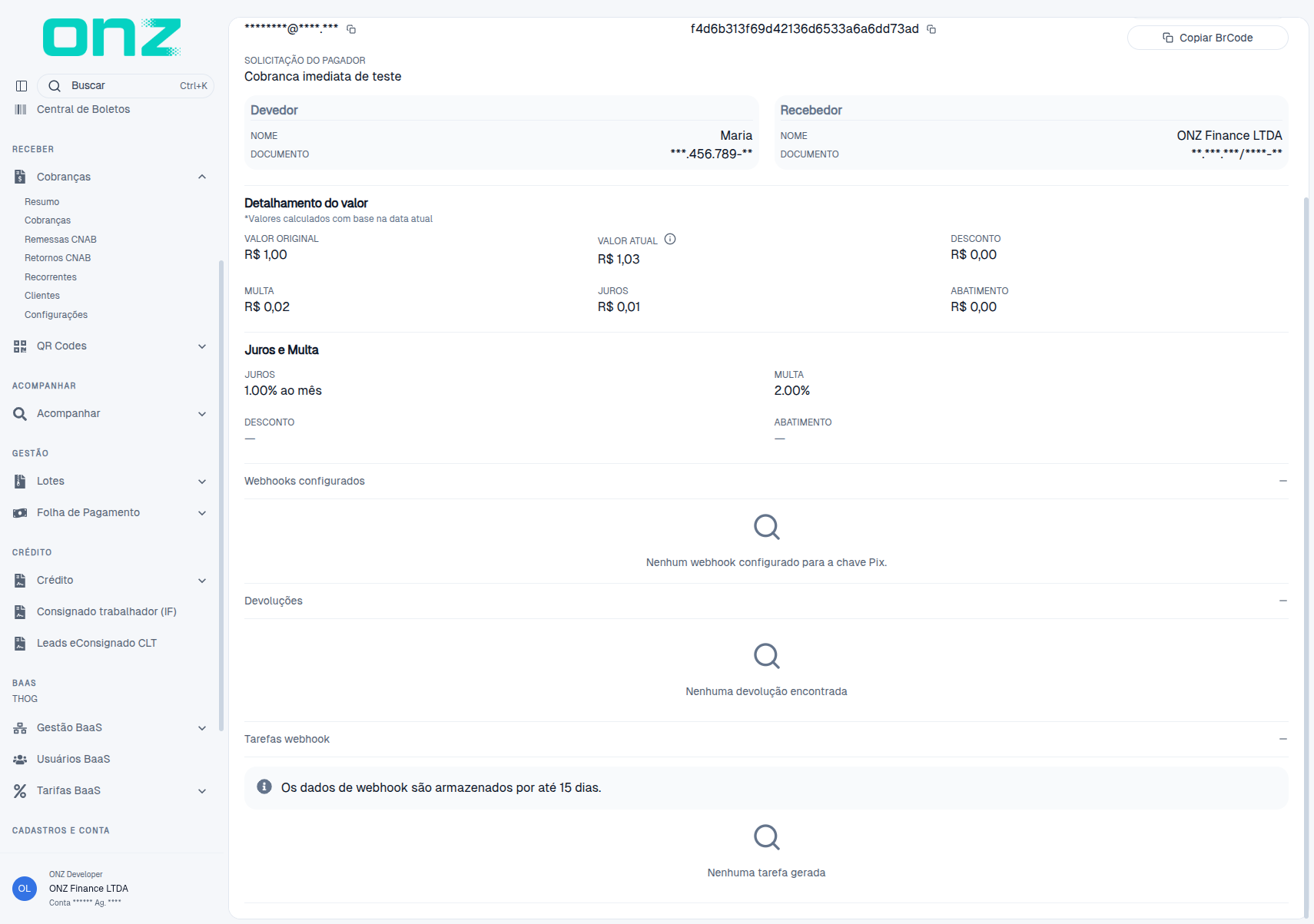Click the Crédito contract icon
The width and height of the screenshot is (1314, 924).
[x=20, y=581]
